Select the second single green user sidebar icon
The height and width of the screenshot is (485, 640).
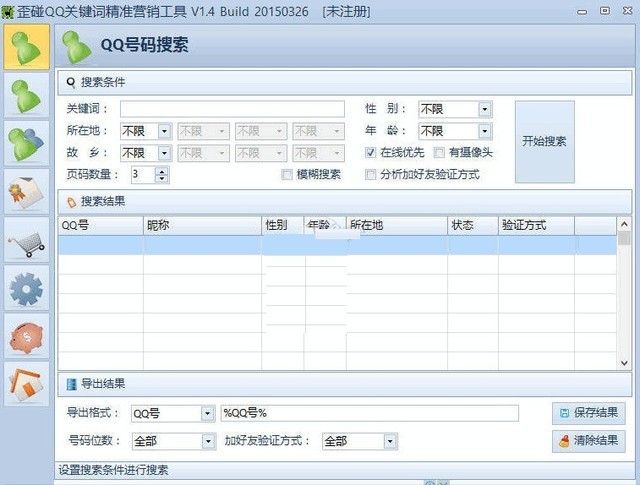(27, 96)
